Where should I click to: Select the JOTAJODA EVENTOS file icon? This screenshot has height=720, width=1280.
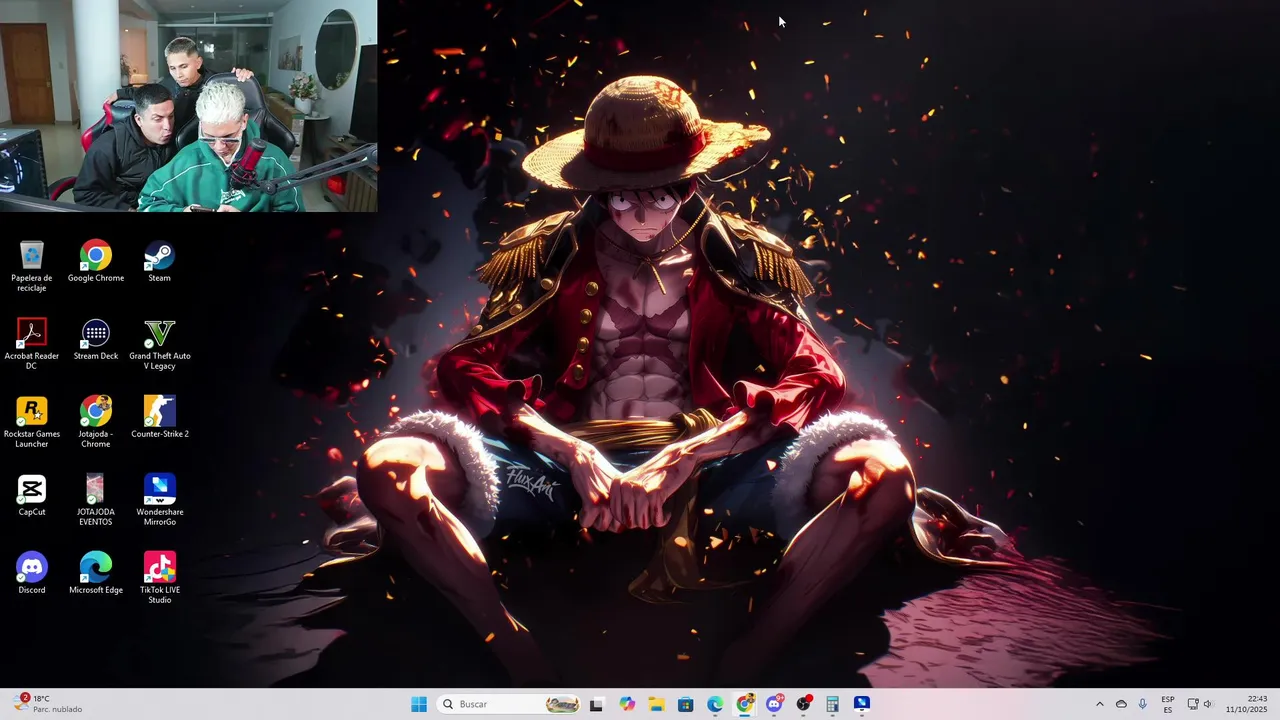click(96, 499)
